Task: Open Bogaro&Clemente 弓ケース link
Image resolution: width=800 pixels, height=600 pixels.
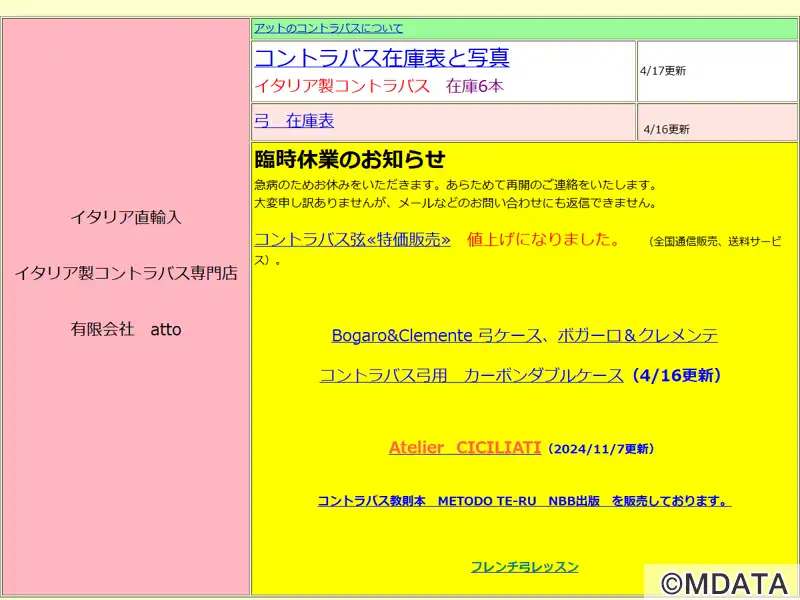Action: [x=436, y=335]
